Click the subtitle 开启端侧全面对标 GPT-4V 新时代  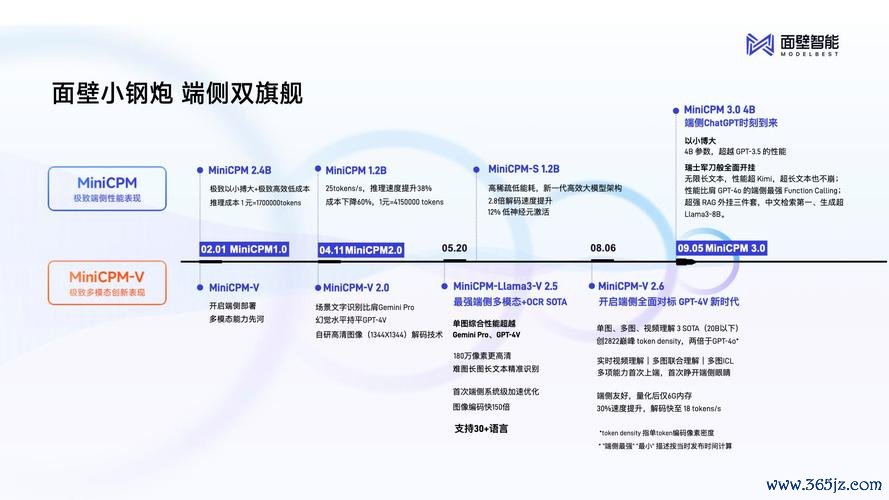[x=668, y=302]
